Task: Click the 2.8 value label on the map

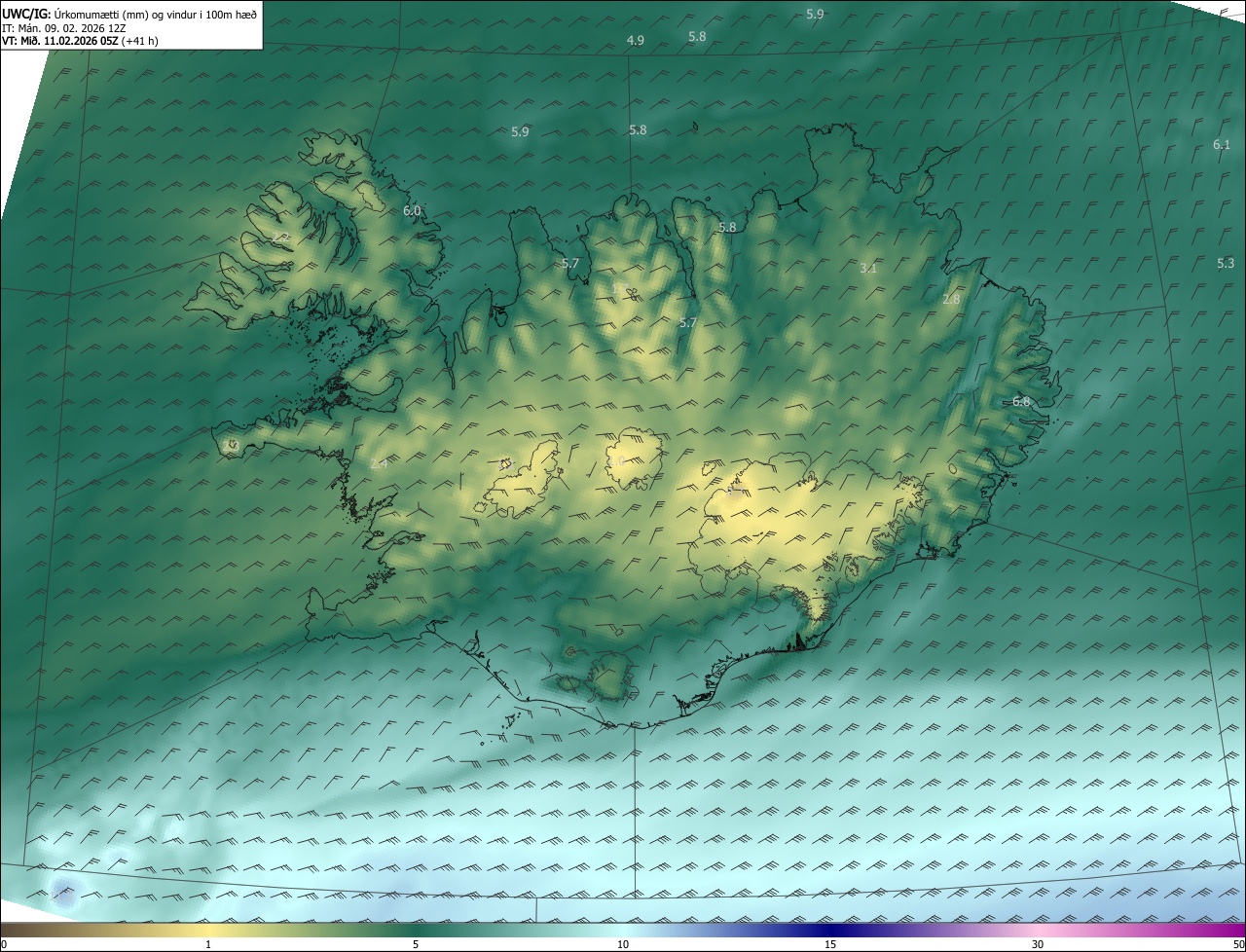Action: pos(951,300)
